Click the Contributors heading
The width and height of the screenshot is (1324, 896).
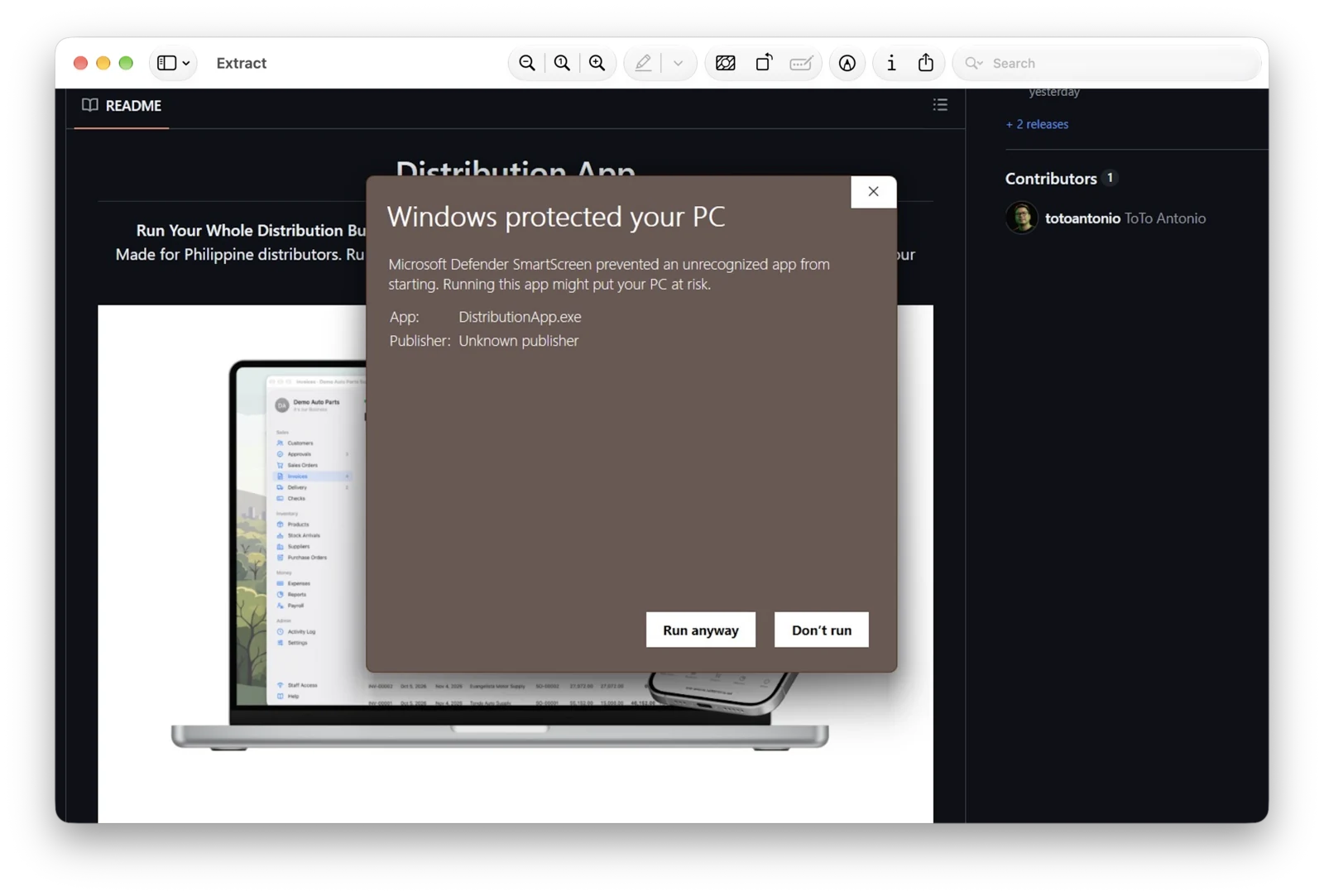click(1051, 179)
